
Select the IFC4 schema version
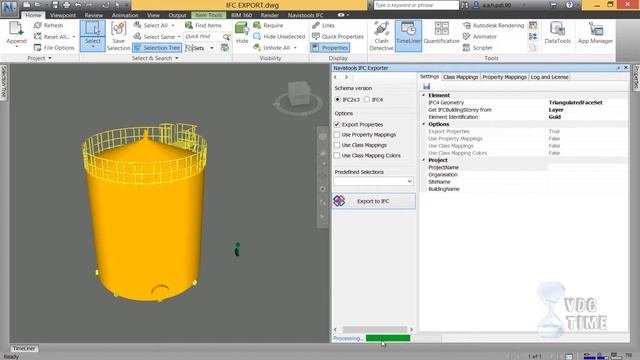click(367, 99)
